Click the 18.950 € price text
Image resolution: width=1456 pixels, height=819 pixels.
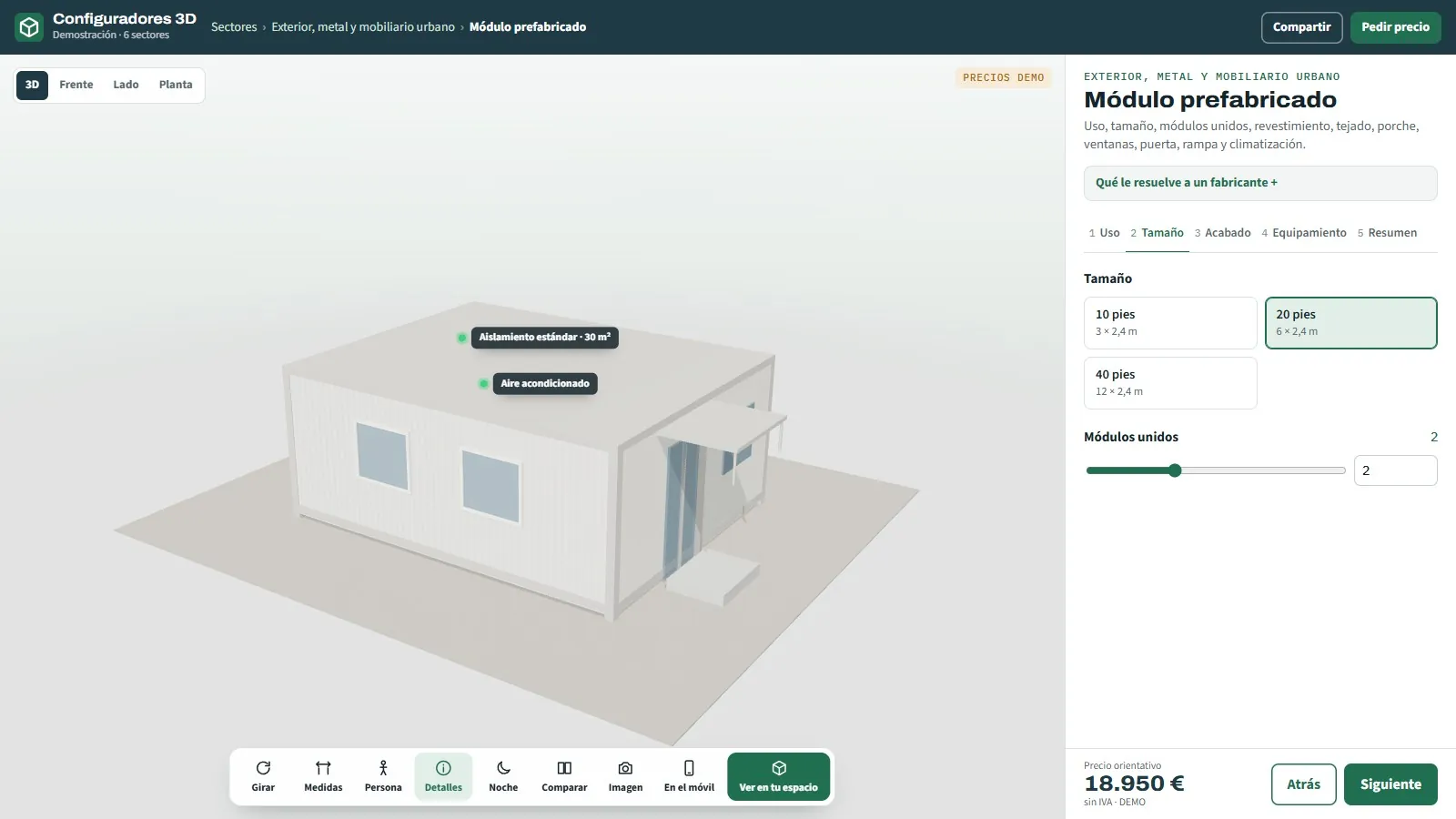1134,784
